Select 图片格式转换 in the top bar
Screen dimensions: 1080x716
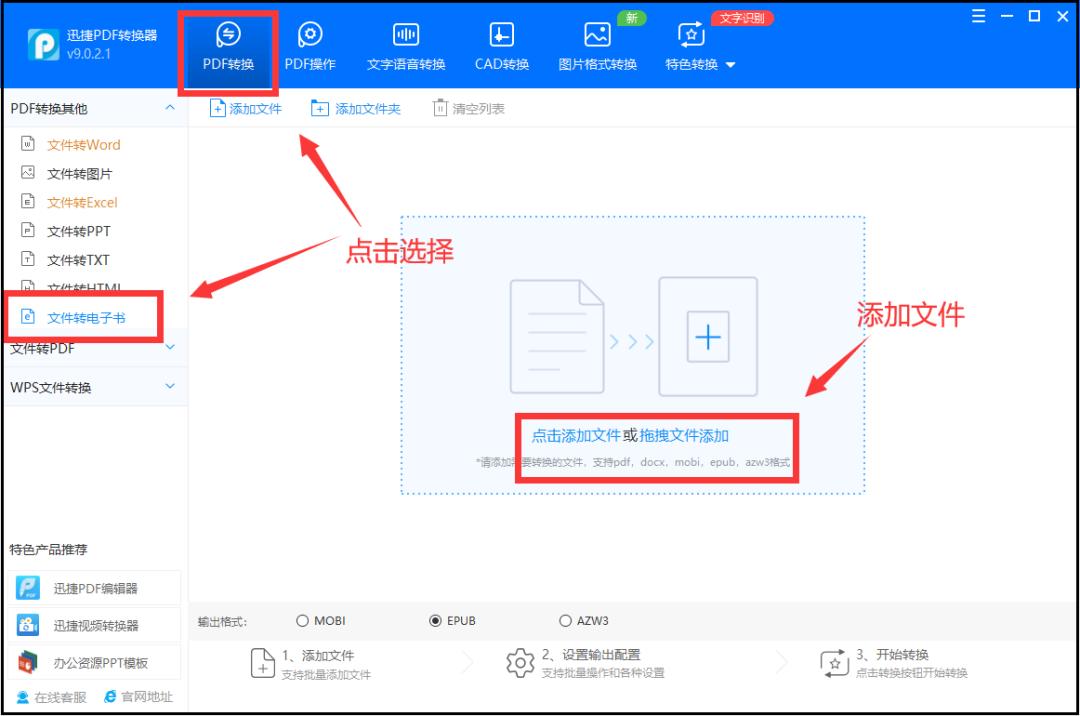tap(595, 45)
